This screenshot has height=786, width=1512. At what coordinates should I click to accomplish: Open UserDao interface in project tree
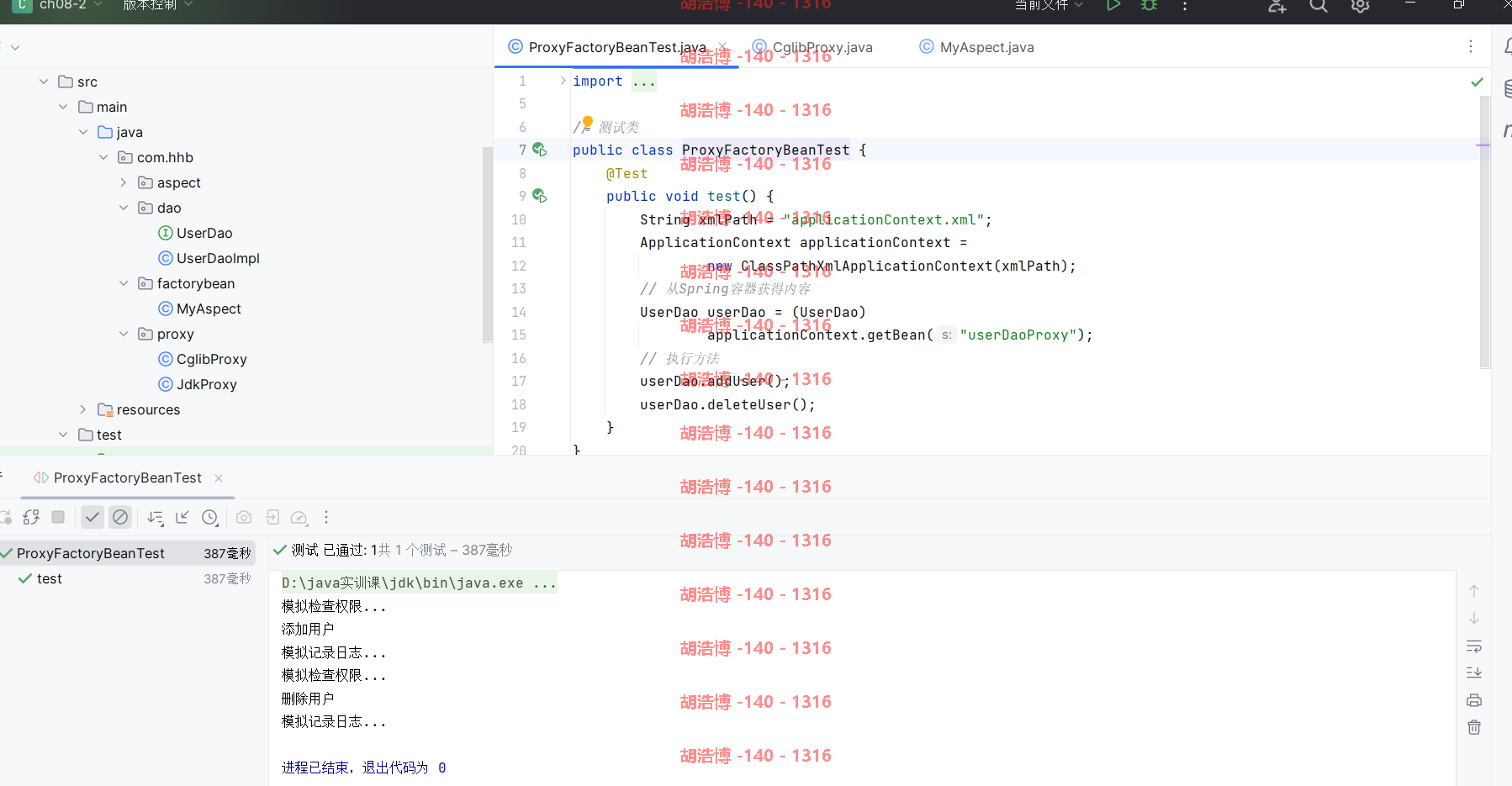[195, 233]
